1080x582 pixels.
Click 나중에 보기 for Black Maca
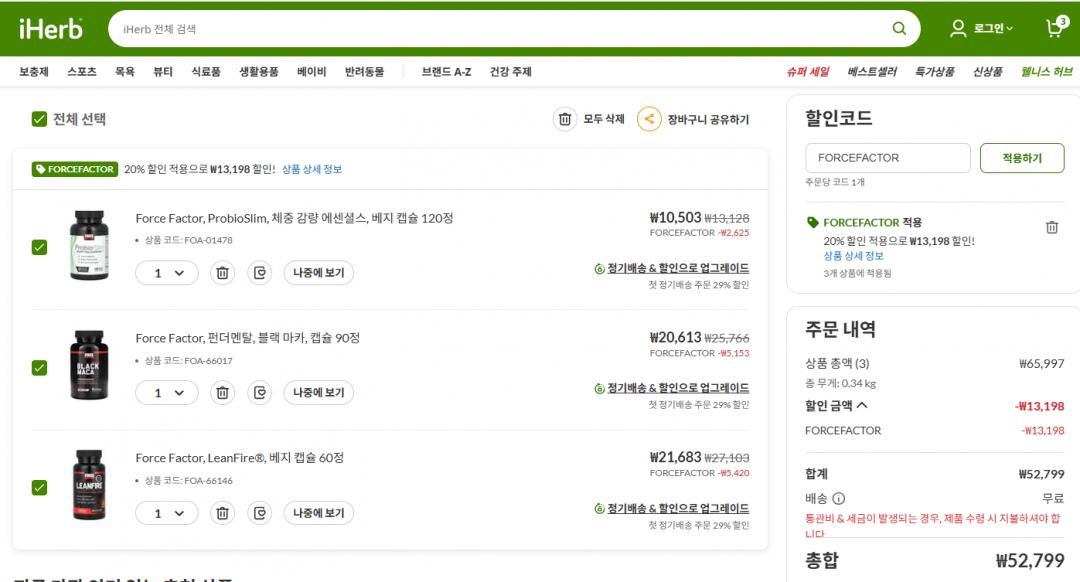(x=319, y=393)
